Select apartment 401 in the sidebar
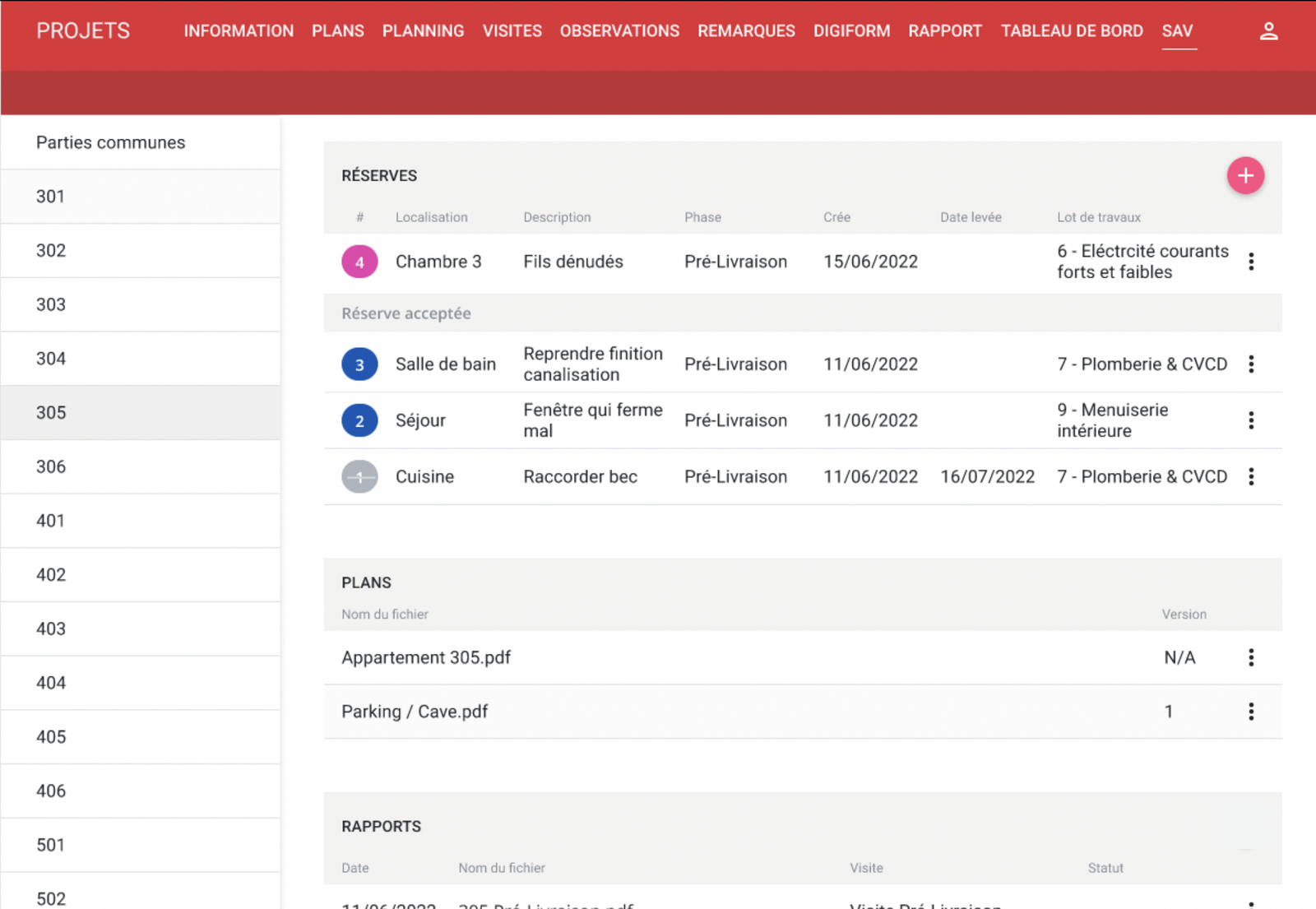The image size is (1316, 909). [x=141, y=521]
